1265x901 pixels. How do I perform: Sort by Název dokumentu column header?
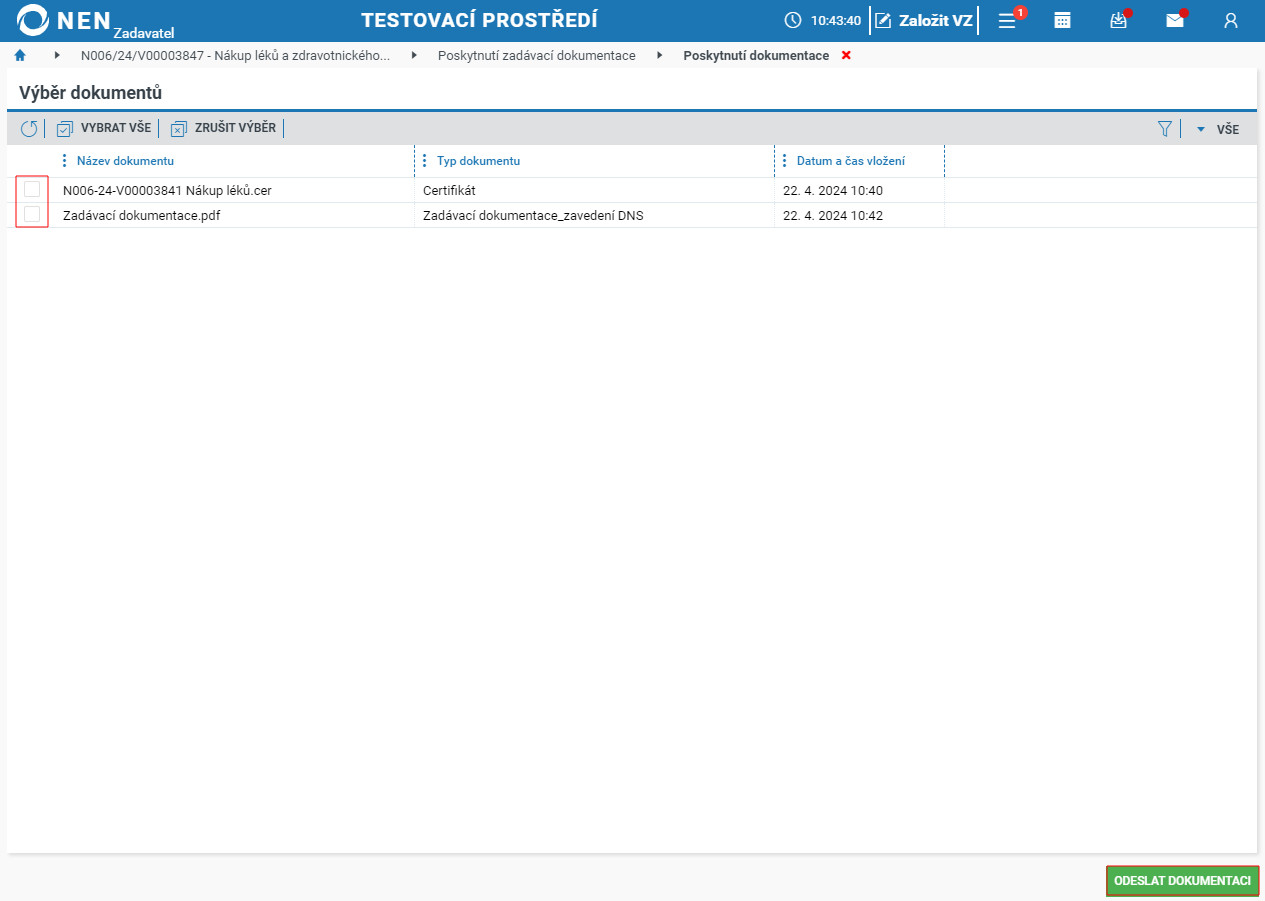tap(126, 161)
